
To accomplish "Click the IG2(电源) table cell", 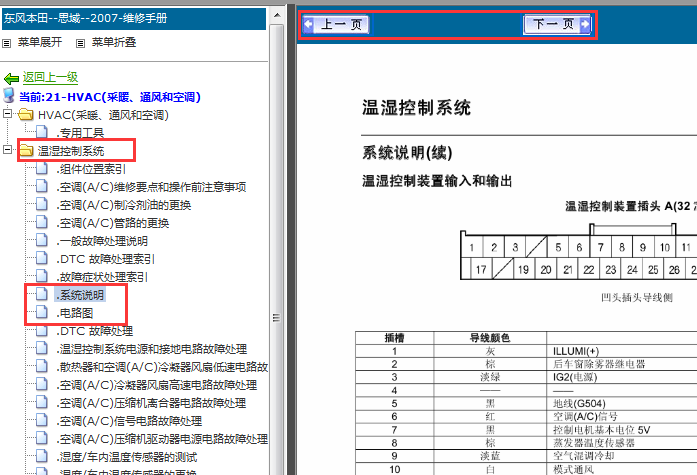I will [575, 377].
